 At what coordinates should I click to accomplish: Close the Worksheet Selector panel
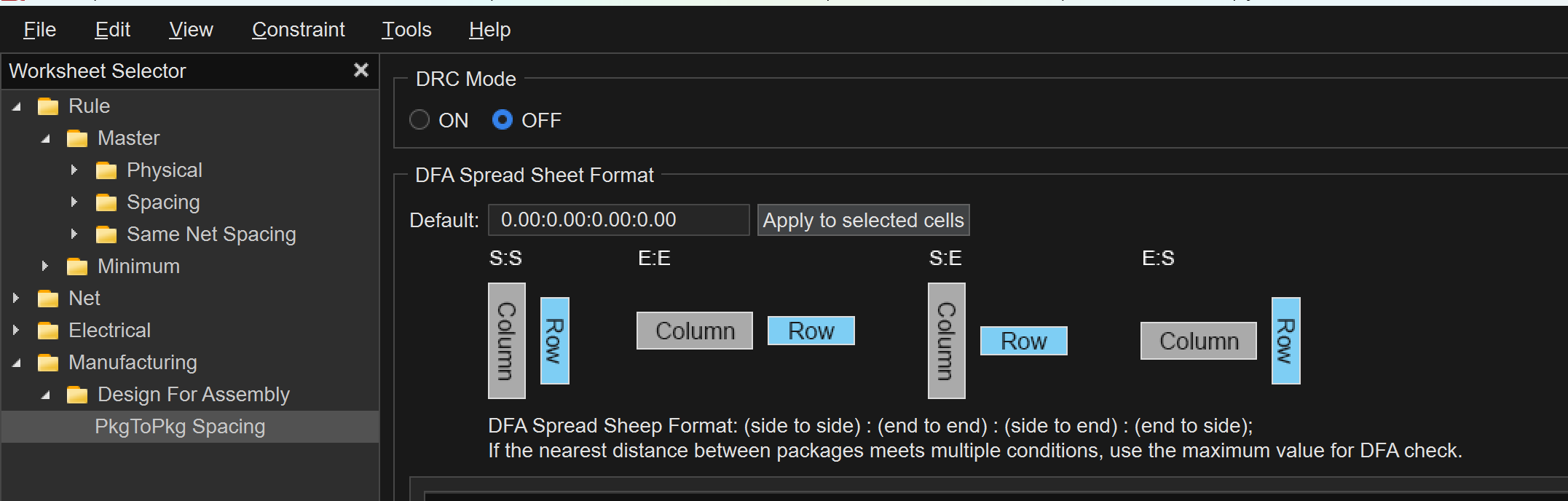click(x=361, y=70)
